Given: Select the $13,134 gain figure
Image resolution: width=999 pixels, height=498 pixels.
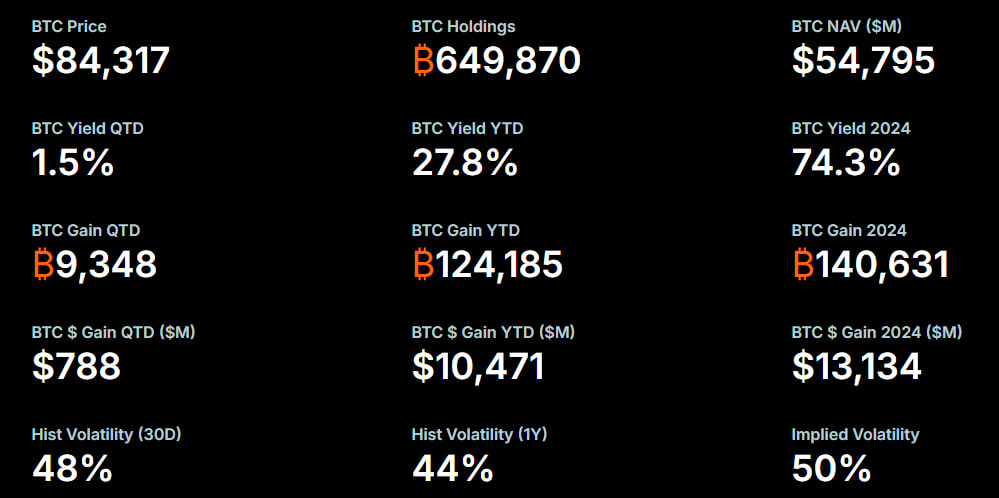Looking at the screenshot, I should point(856,366).
